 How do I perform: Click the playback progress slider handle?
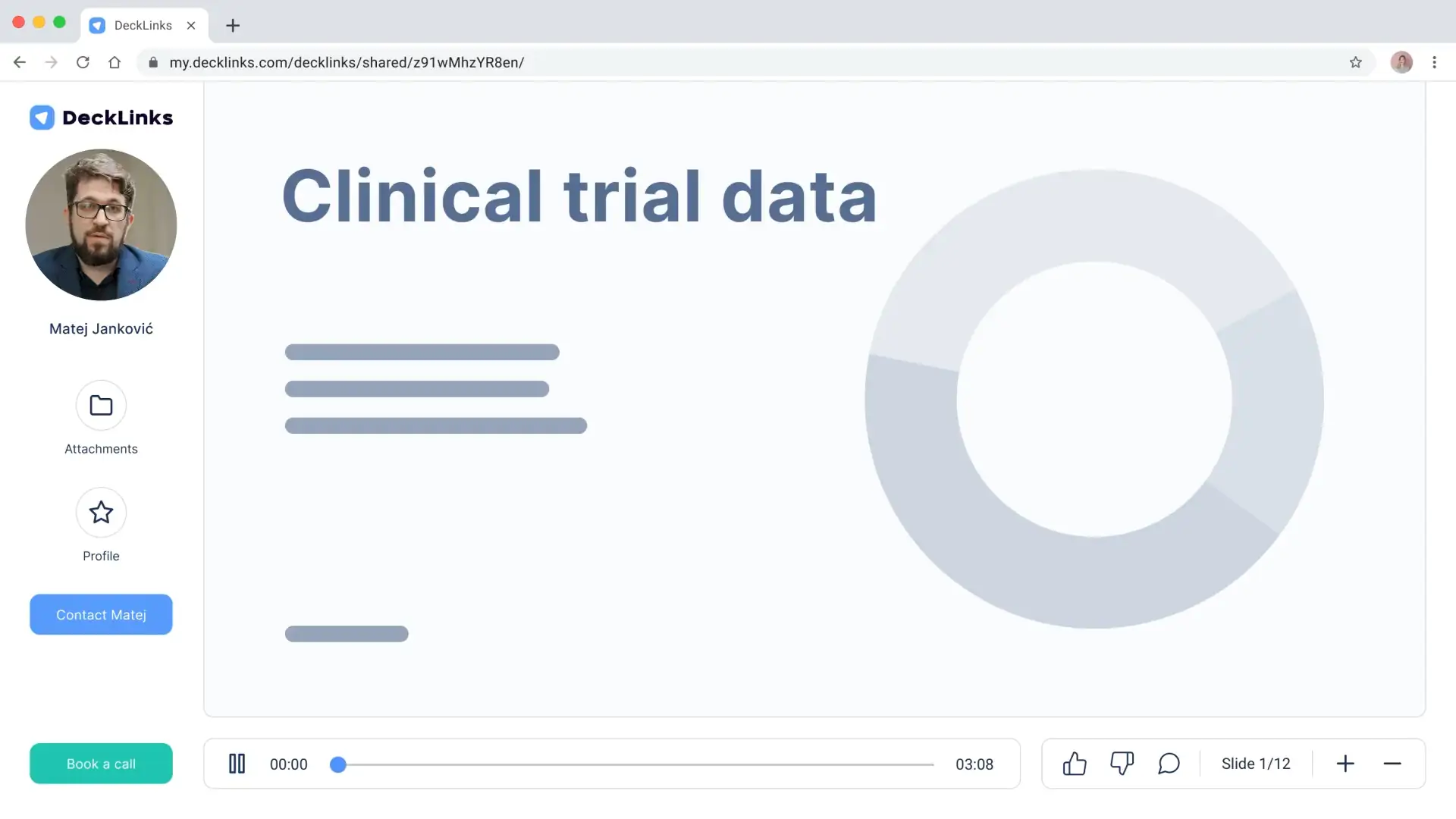click(338, 764)
